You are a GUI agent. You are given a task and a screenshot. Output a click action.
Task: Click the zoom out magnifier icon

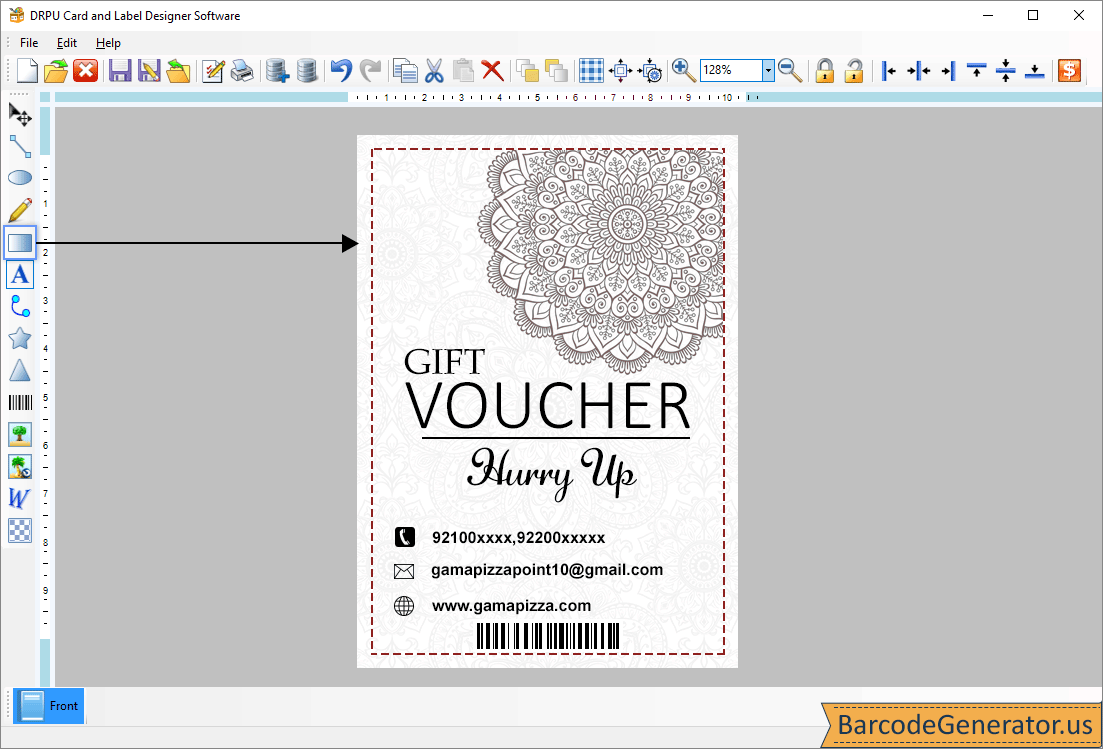(x=791, y=70)
